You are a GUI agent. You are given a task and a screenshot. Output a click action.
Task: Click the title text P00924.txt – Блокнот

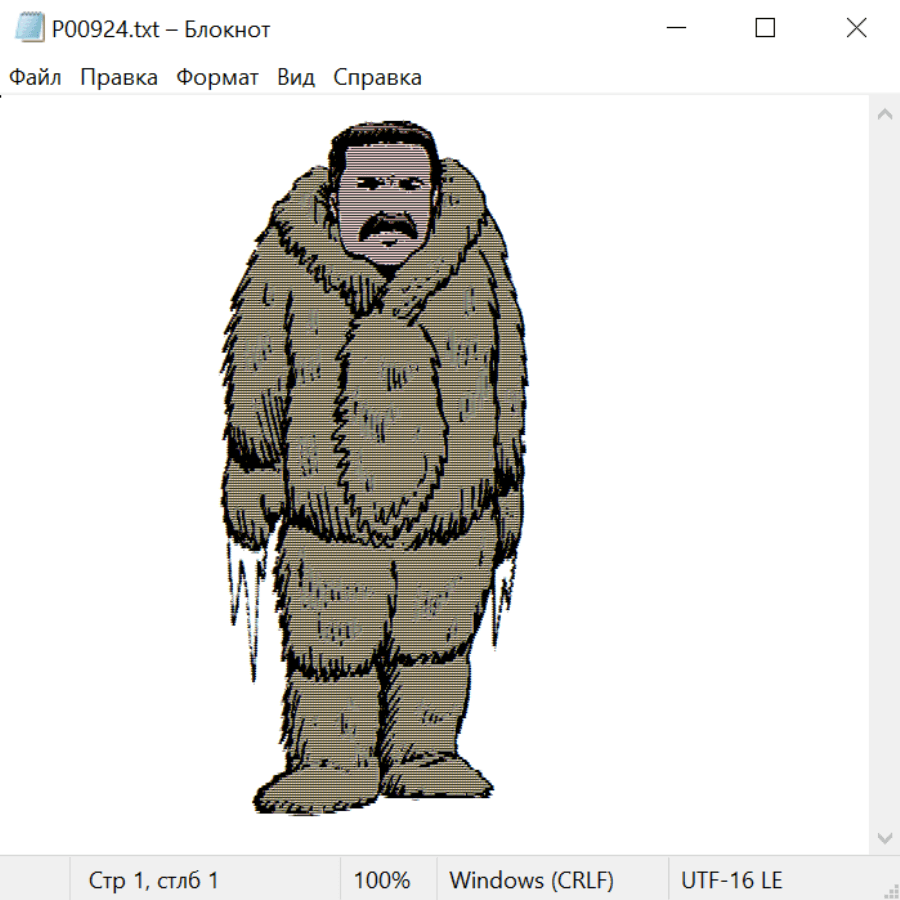click(x=161, y=29)
